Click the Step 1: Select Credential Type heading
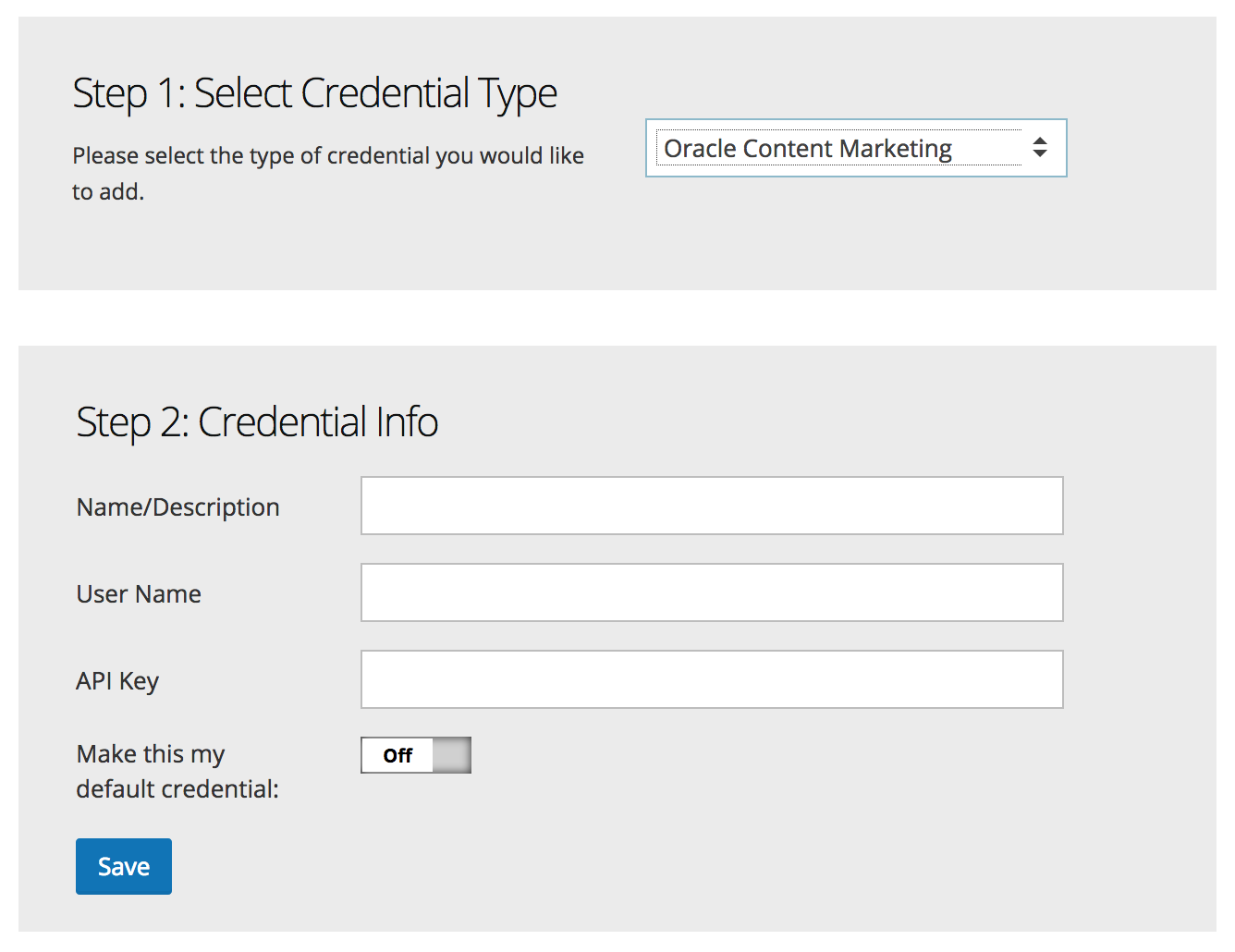Screen dimensions: 1235x952 [x=314, y=93]
